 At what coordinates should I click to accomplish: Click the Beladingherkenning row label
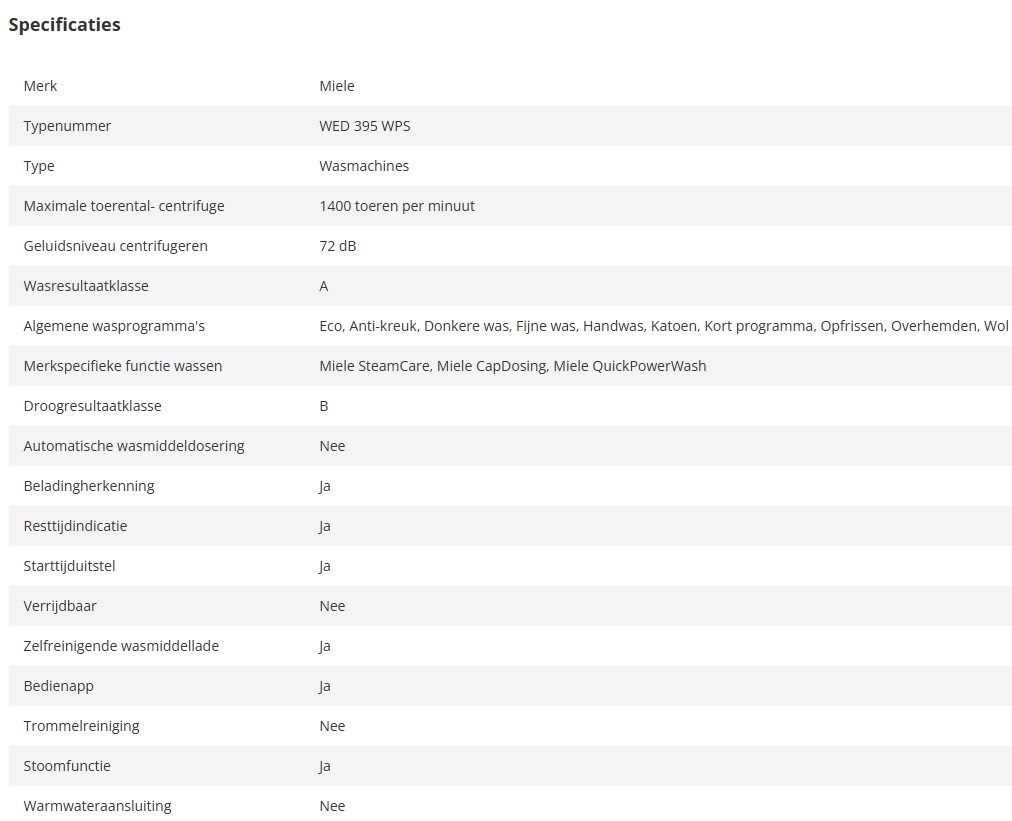tap(89, 486)
